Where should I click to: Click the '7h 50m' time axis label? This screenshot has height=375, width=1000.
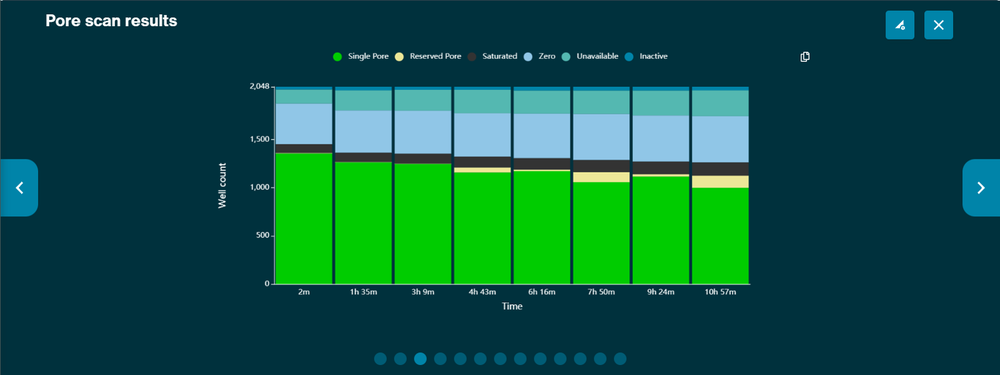coord(601,292)
